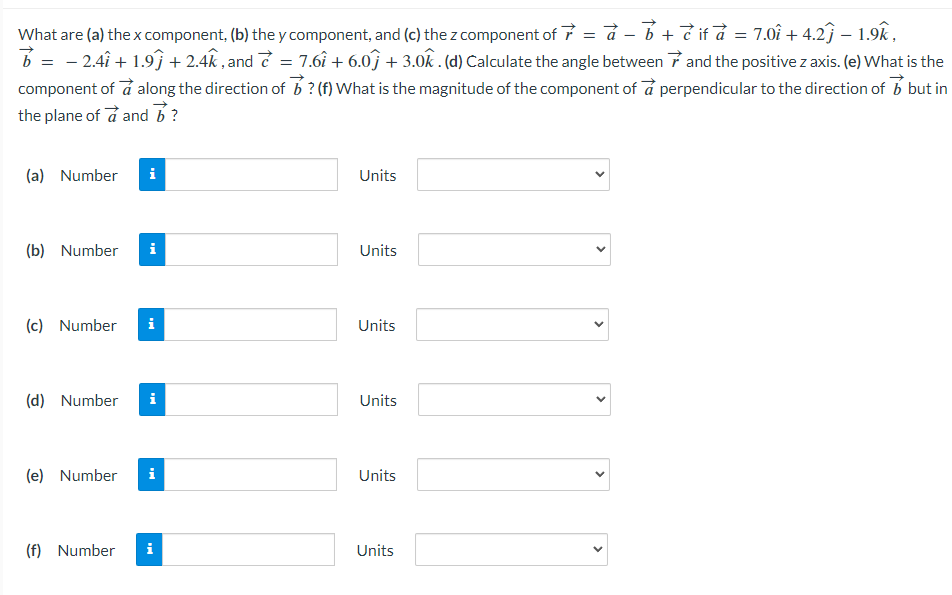Select the blue hint icon beside answer (f)
Viewport: 952px width, 595px height.
click(151, 549)
